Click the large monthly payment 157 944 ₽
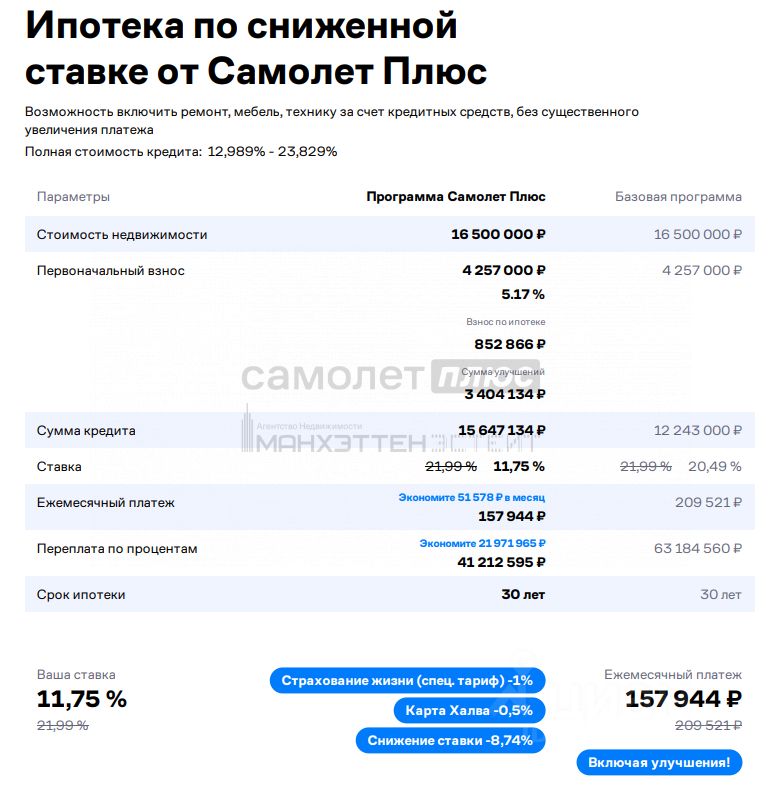Viewport: 782px width, 812px height. click(x=684, y=699)
